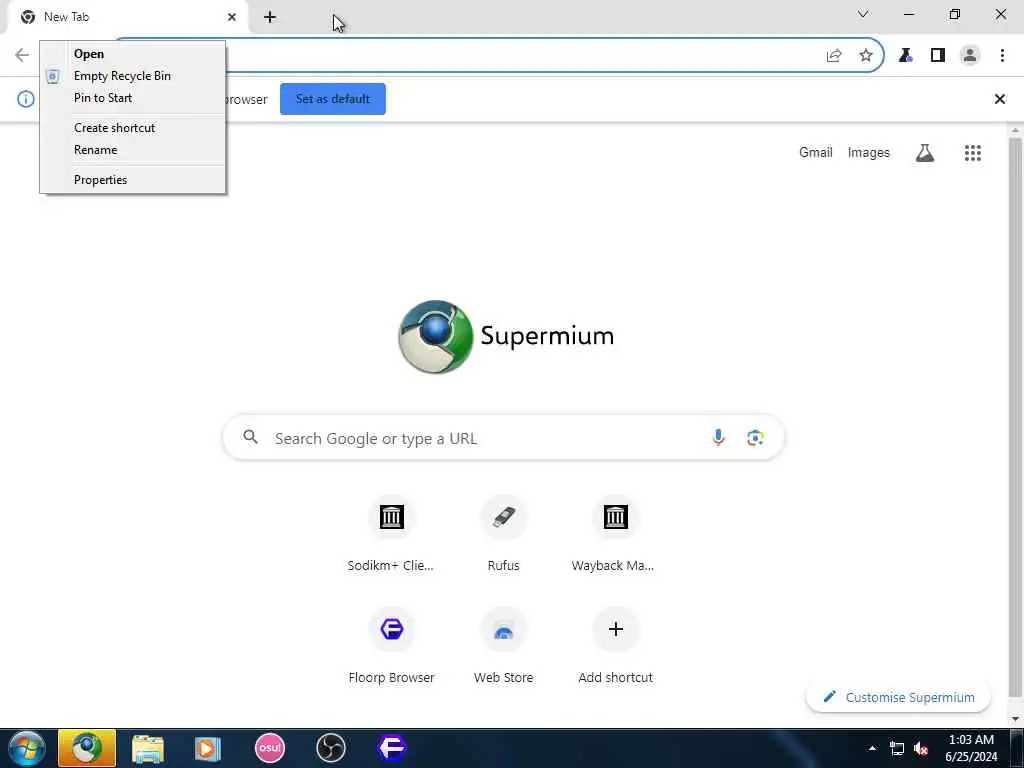Start voice search with the microphone

[x=718, y=438]
